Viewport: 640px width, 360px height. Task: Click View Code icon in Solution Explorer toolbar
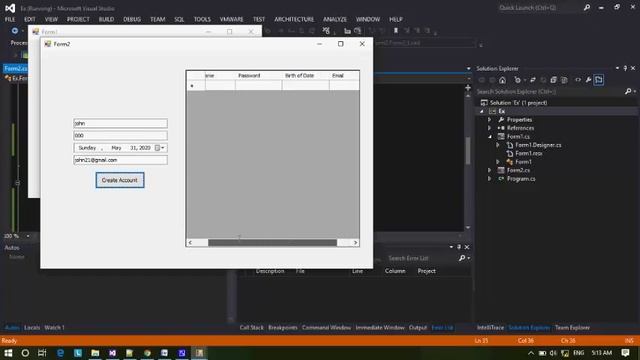578,80
